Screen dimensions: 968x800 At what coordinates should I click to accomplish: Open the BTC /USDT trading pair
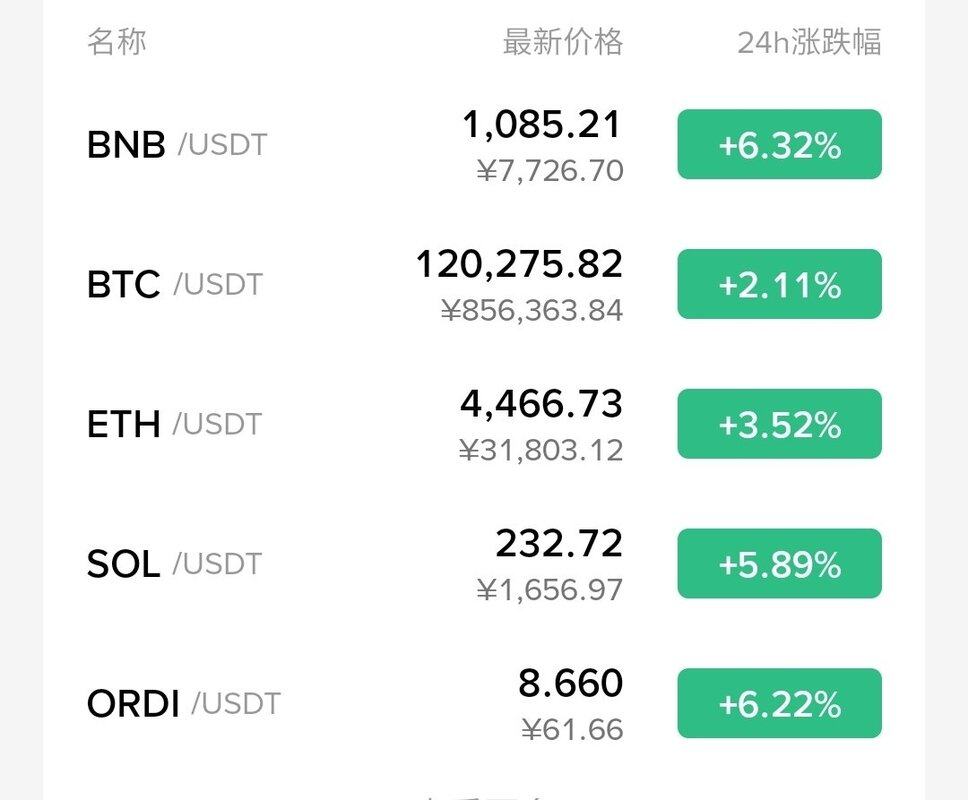(x=175, y=285)
